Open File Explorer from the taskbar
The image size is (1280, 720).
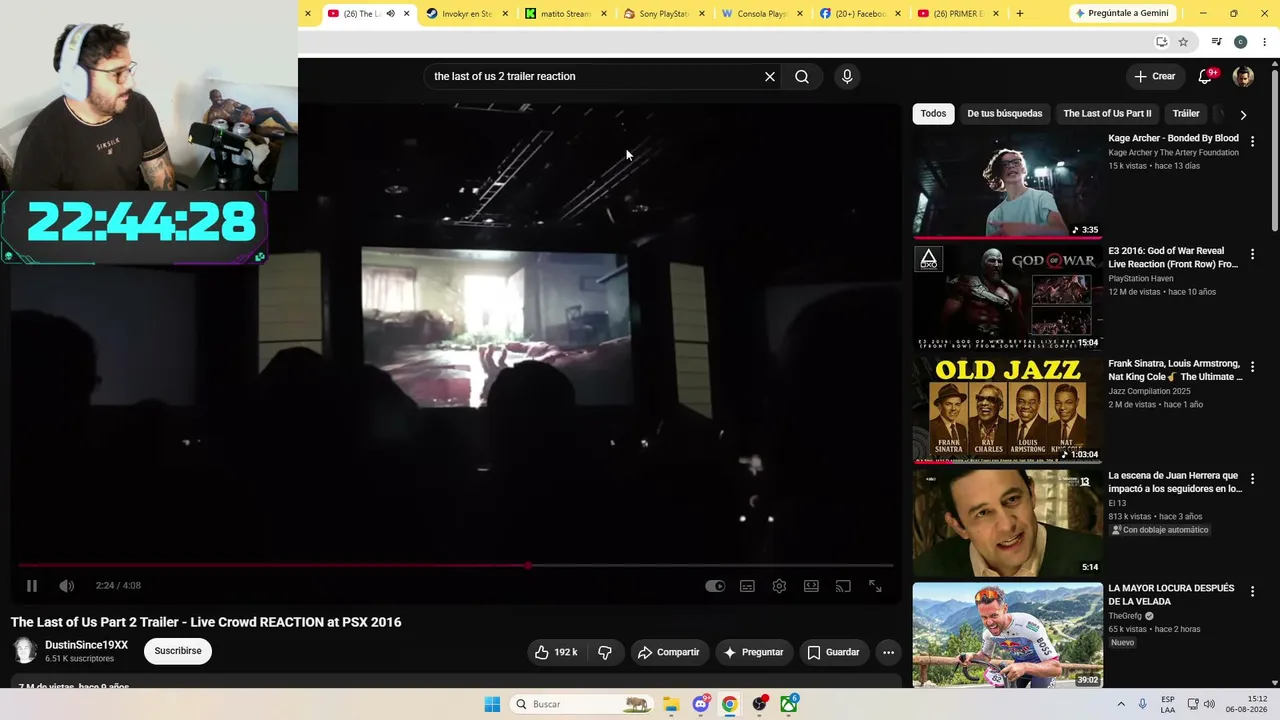671,704
